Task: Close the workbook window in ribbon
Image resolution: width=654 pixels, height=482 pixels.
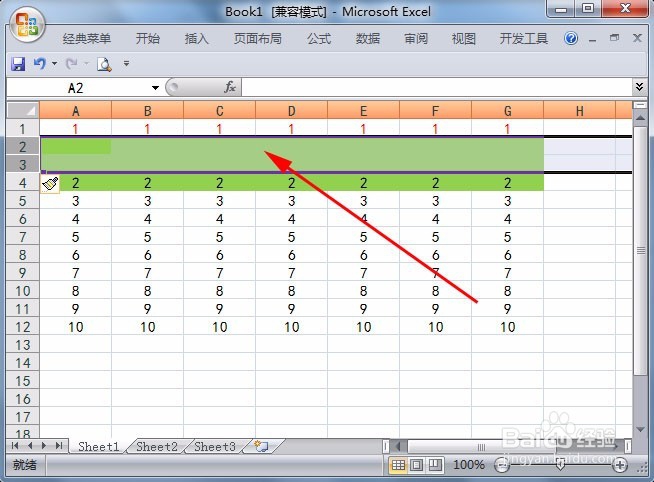Action: coord(637,38)
